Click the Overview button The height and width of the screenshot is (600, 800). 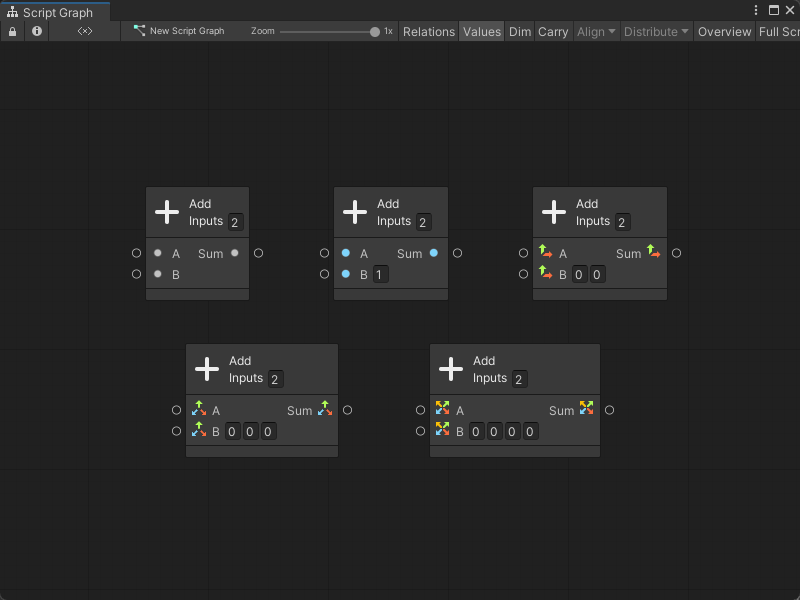tap(724, 31)
